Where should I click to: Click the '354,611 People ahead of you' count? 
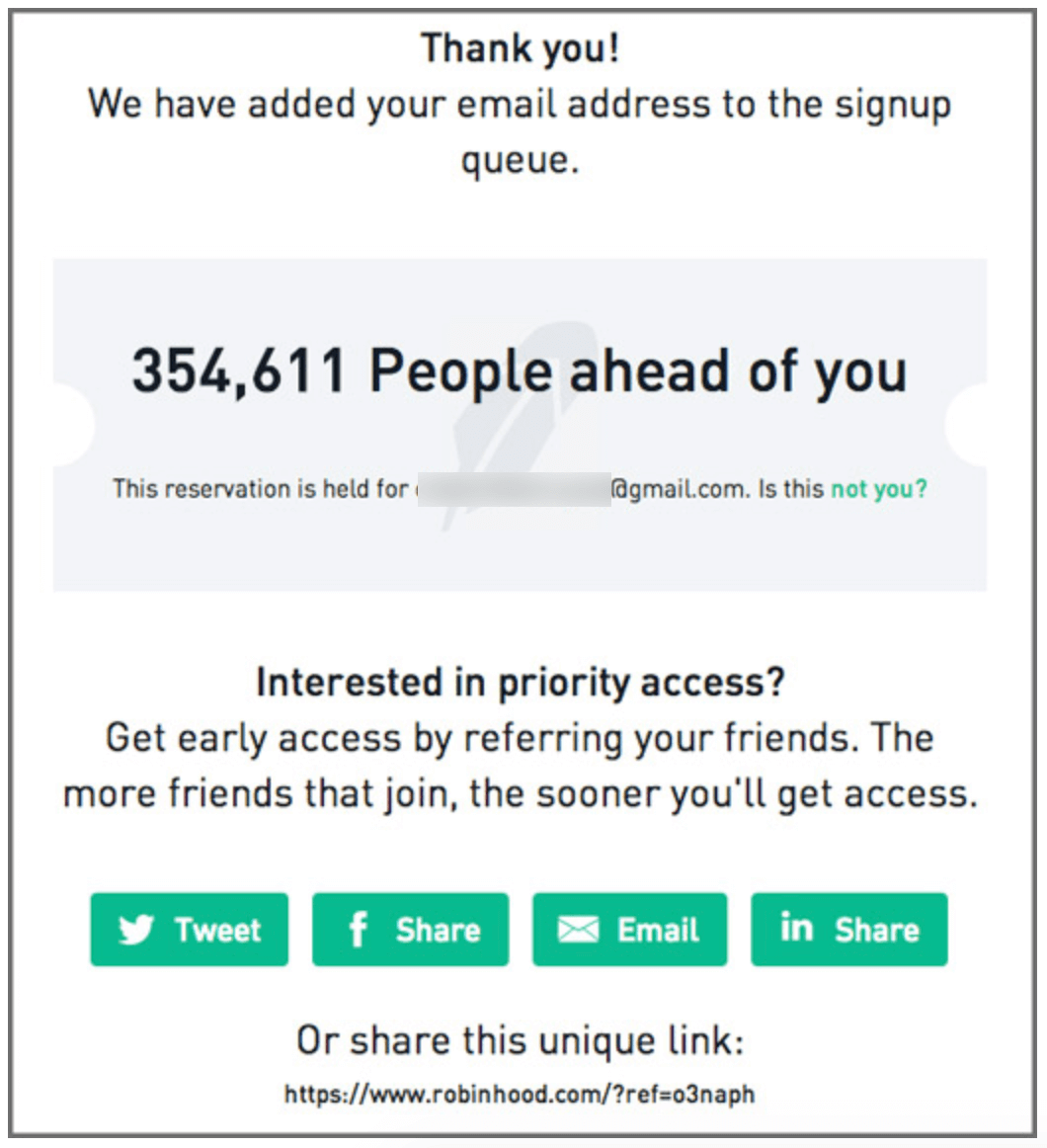coord(520,371)
